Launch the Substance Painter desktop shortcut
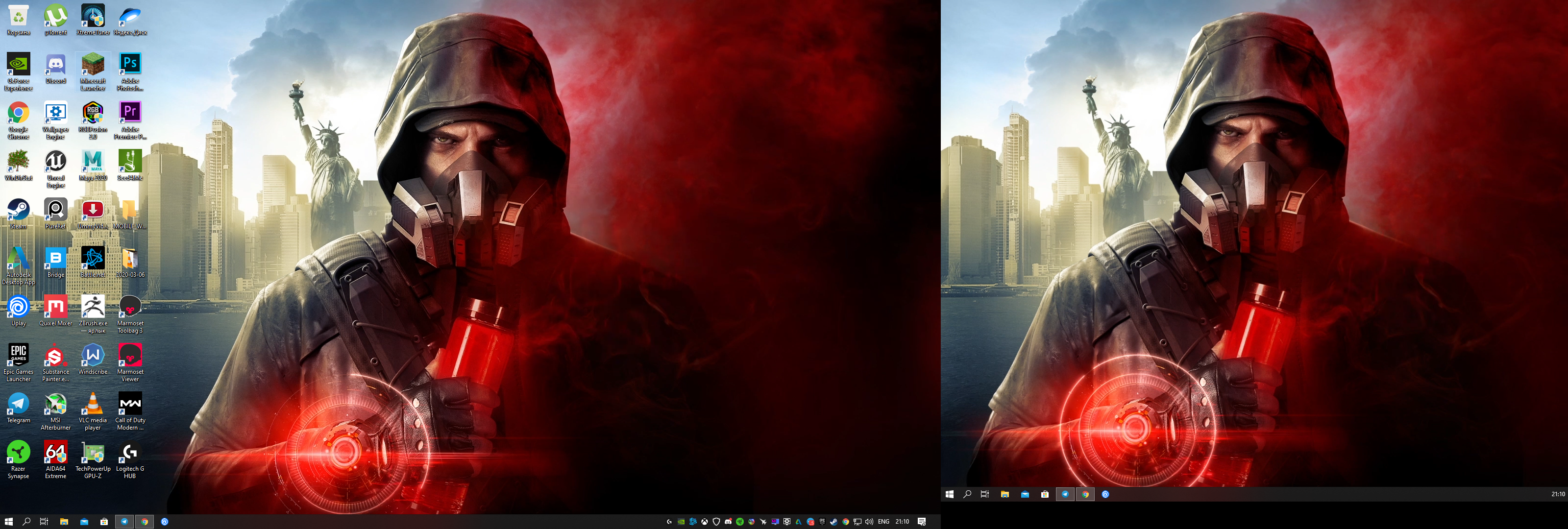Viewport: 1568px width, 529px height. pos(55,363)
